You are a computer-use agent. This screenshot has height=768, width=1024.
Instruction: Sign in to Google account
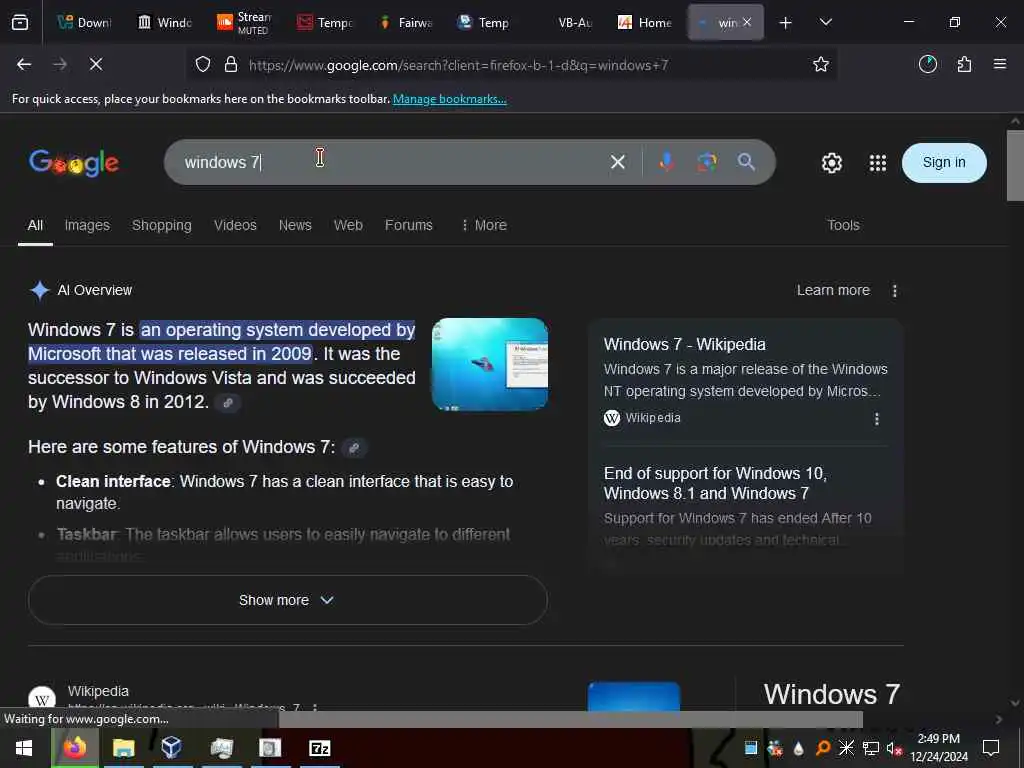[944, 163]
